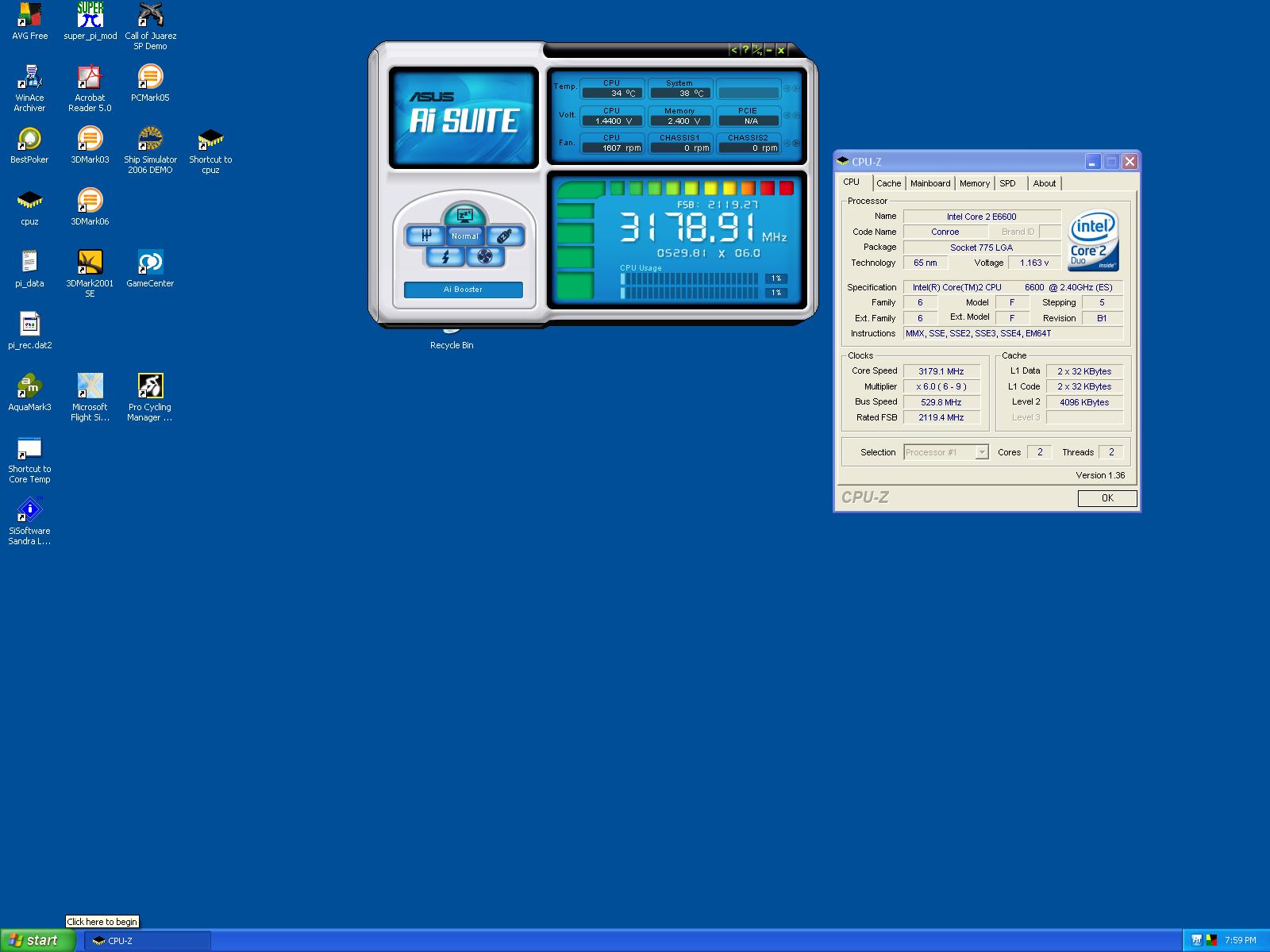Select pi_data text file icon
Image resolution: width=1270 pixels, height=952 pixels.
click(29, 269)
